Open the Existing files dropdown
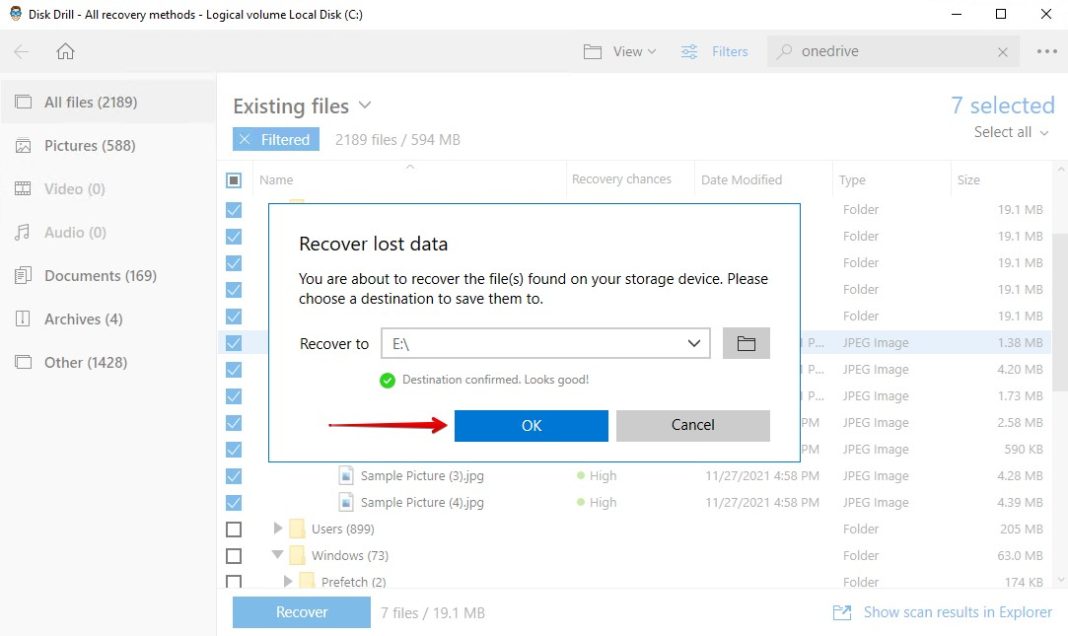This screenshot has height=636, width=1068. click(x=364, y=105)
